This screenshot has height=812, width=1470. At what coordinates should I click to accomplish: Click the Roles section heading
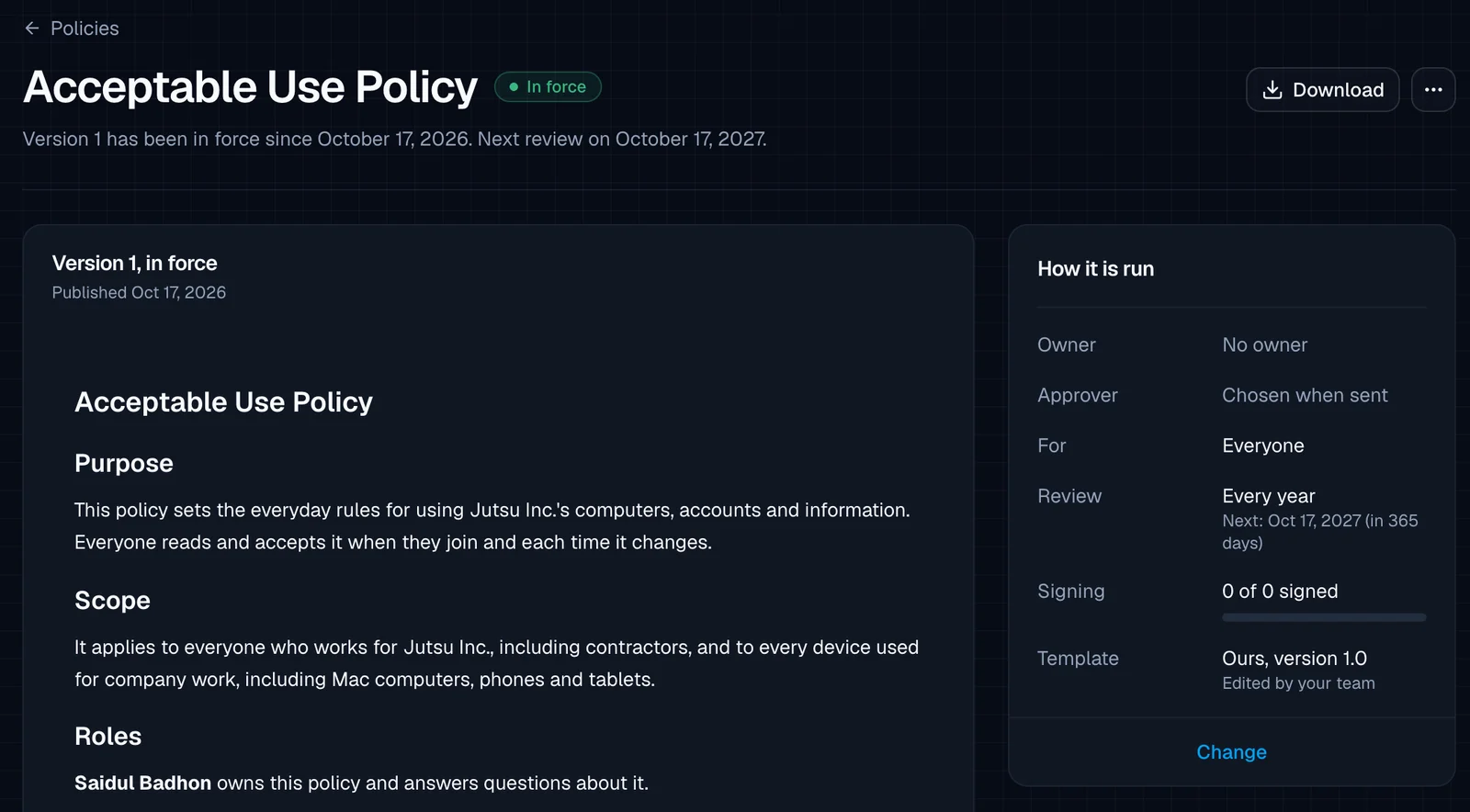107,737
